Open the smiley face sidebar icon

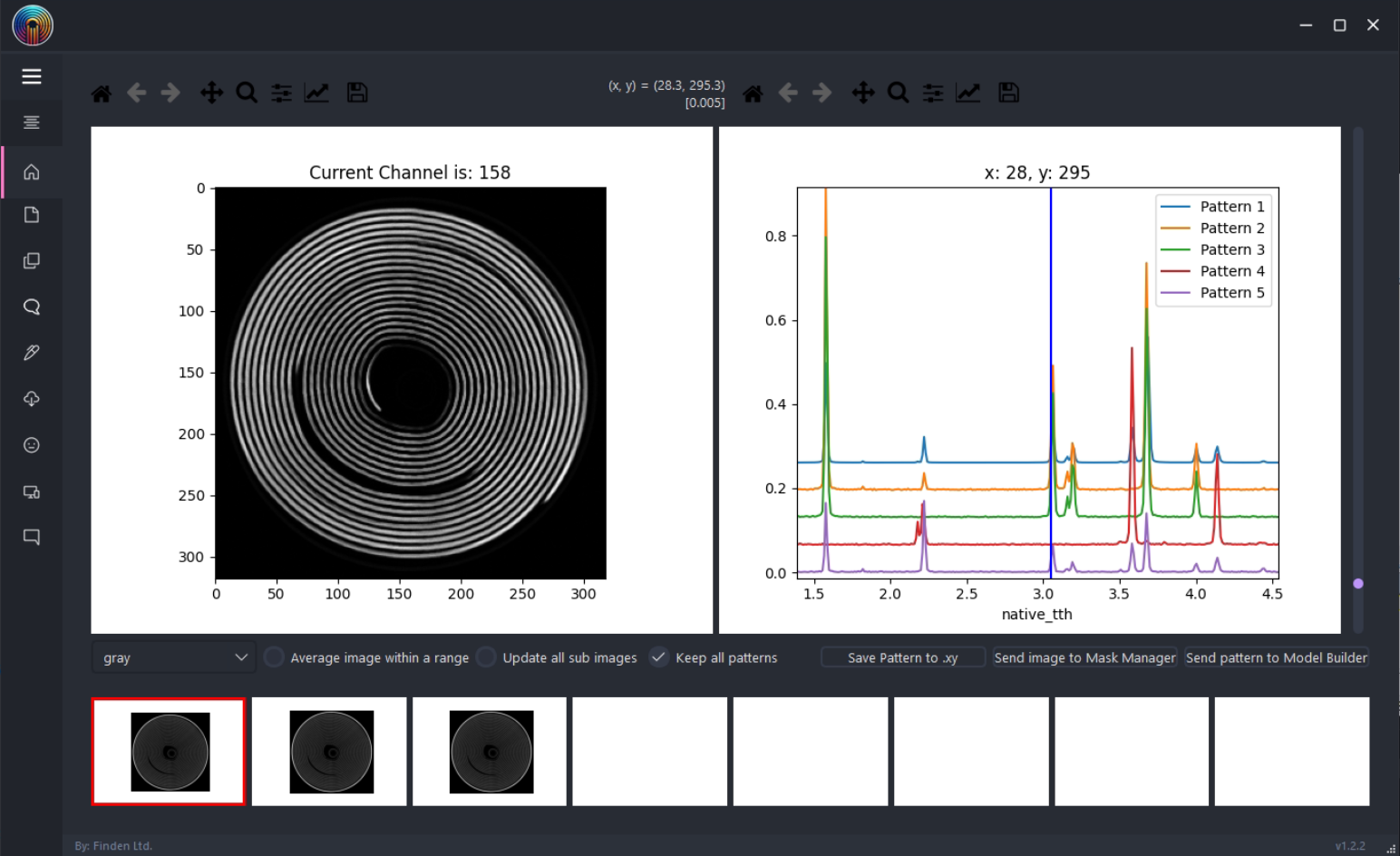coord(32,445)
